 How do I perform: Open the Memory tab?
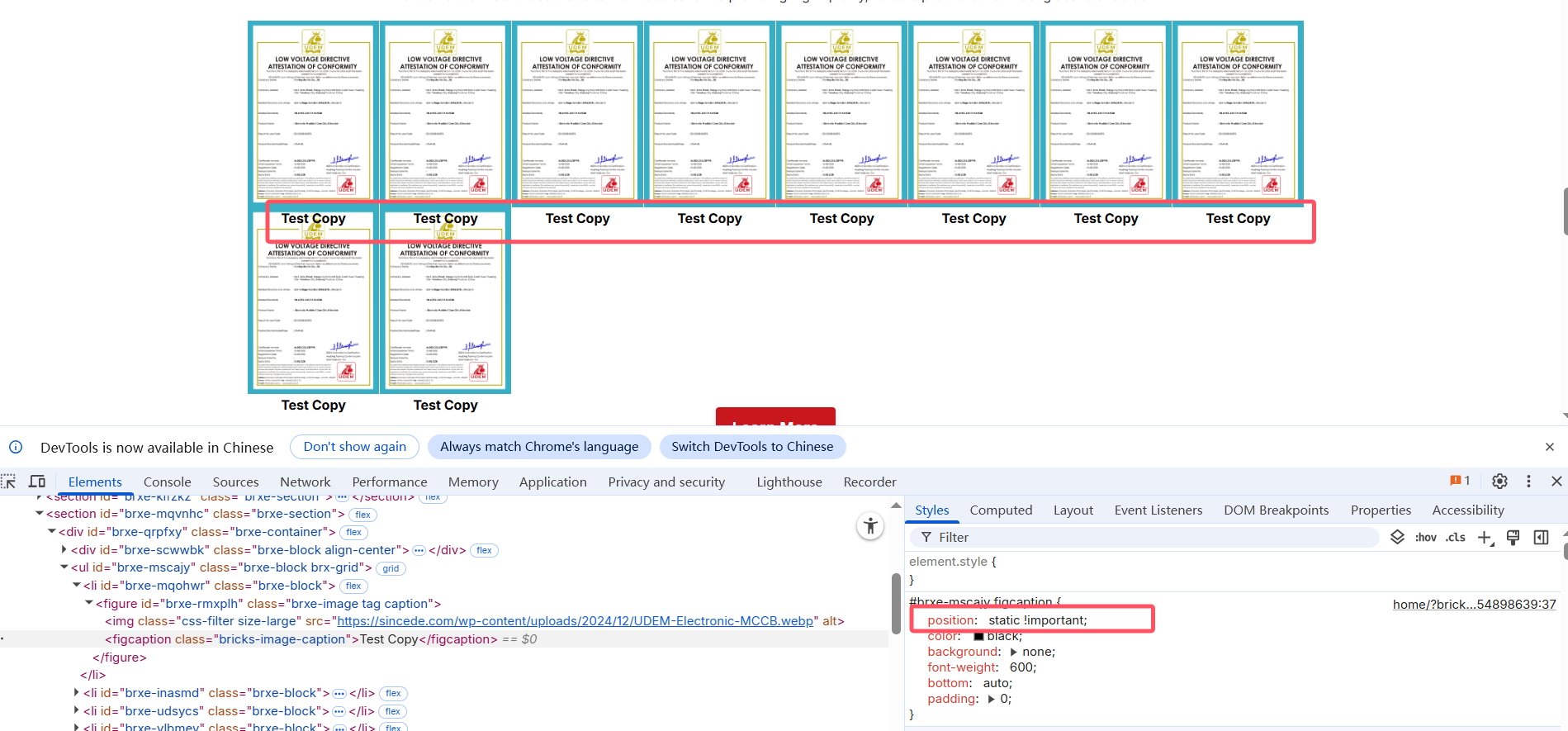click(x=473, y=482)
